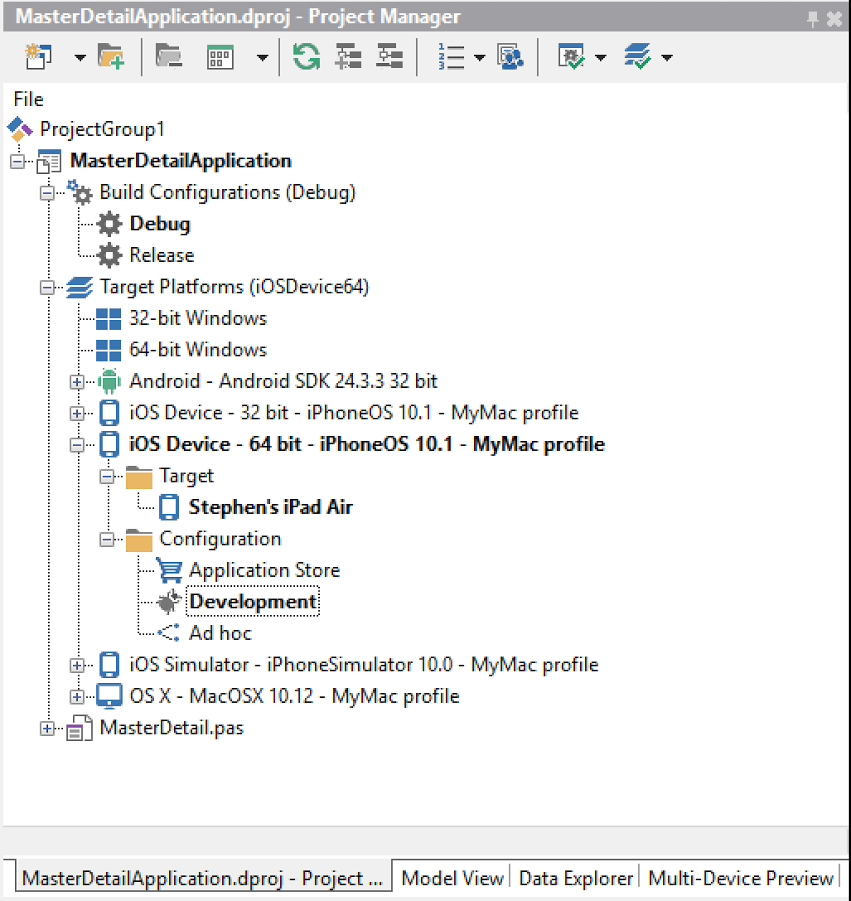Switch to the Multi-Device Preview tab
Screen dimensions: 851x901
click(x=740, y=878)
